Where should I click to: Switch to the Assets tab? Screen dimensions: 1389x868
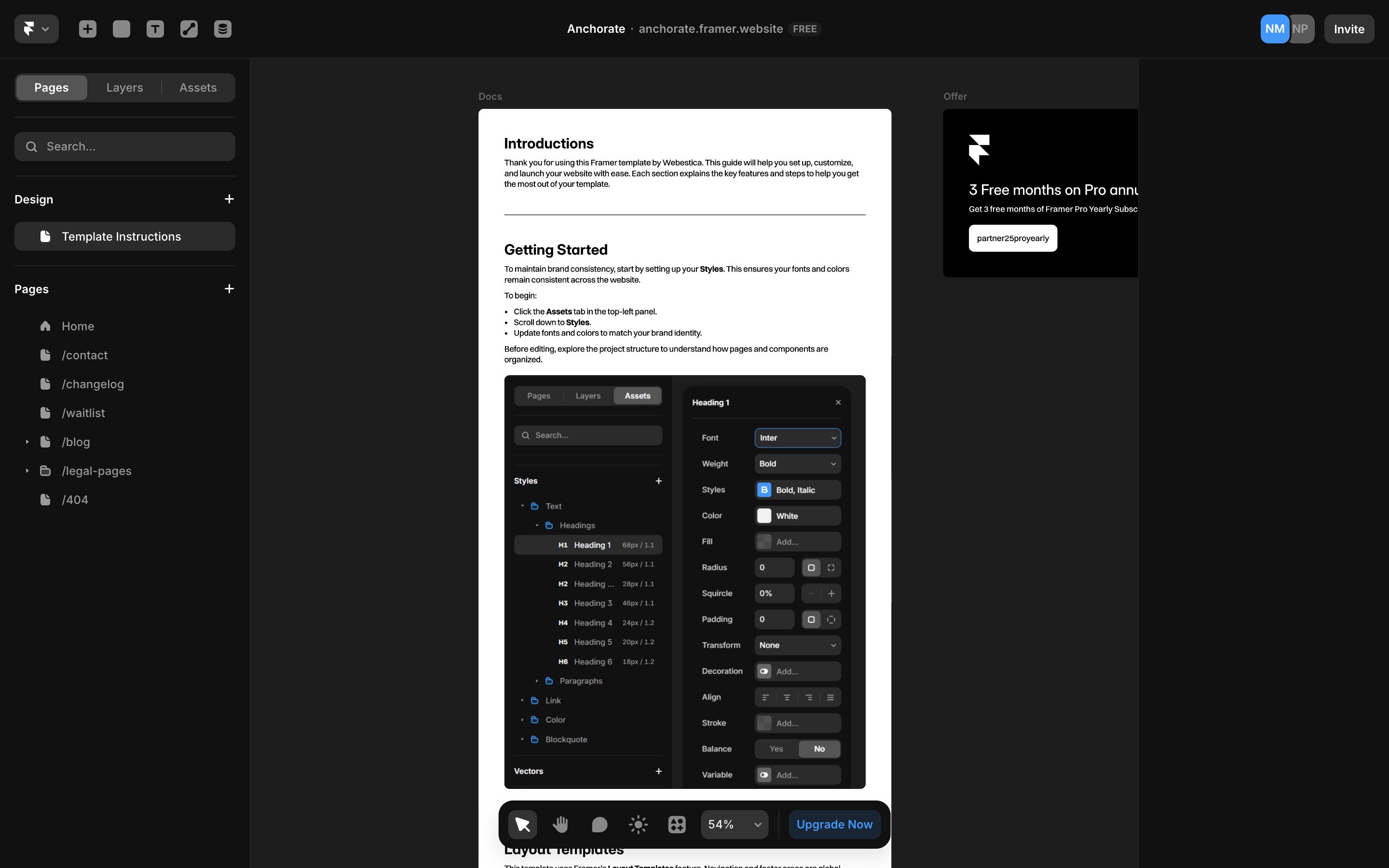pyautogui.click(x=197, y=87)
